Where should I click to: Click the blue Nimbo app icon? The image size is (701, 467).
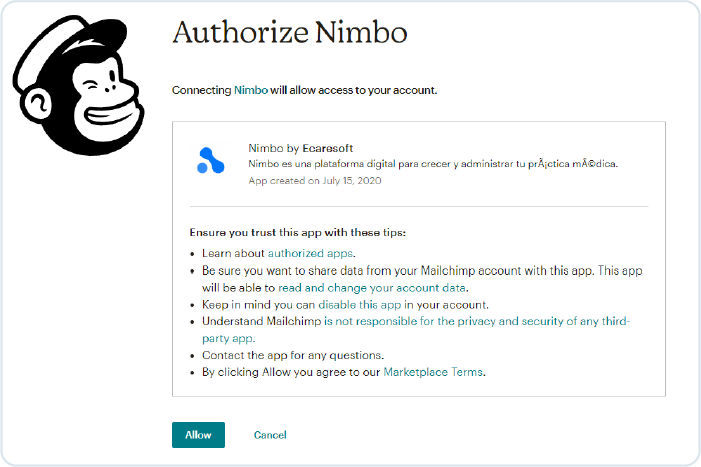point(211,160)
